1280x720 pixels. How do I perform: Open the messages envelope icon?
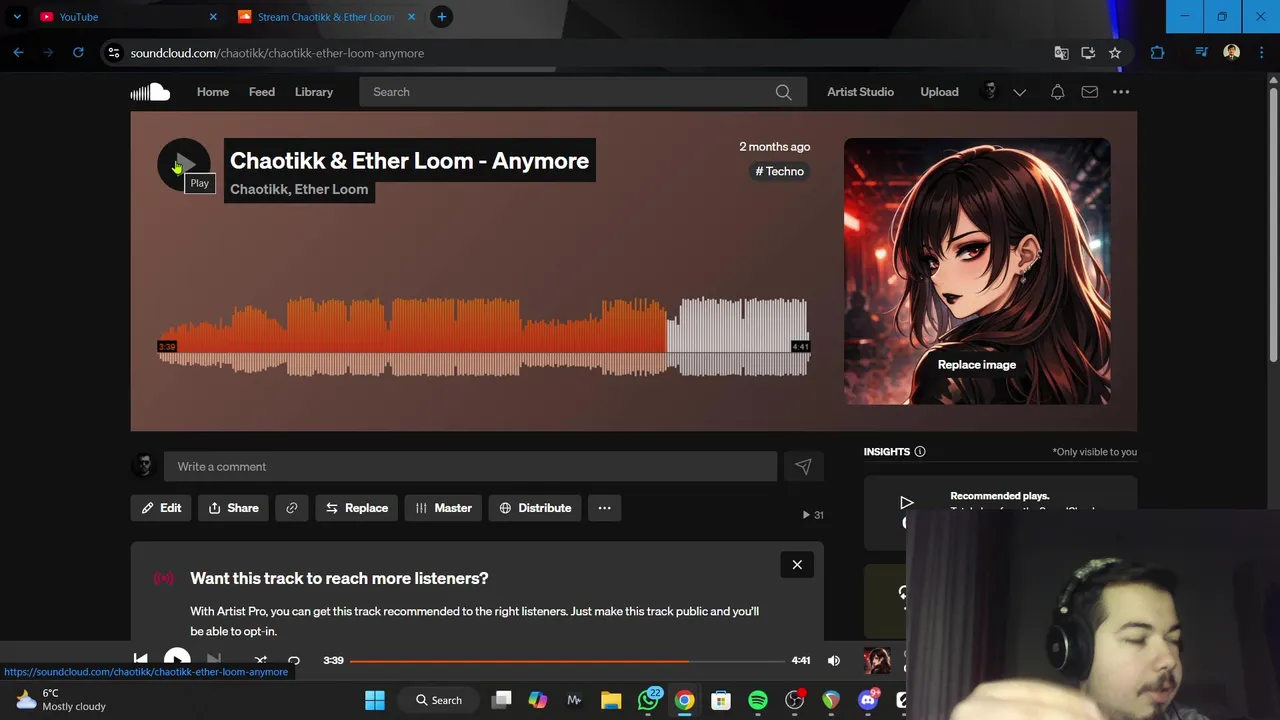[1089, 92]
